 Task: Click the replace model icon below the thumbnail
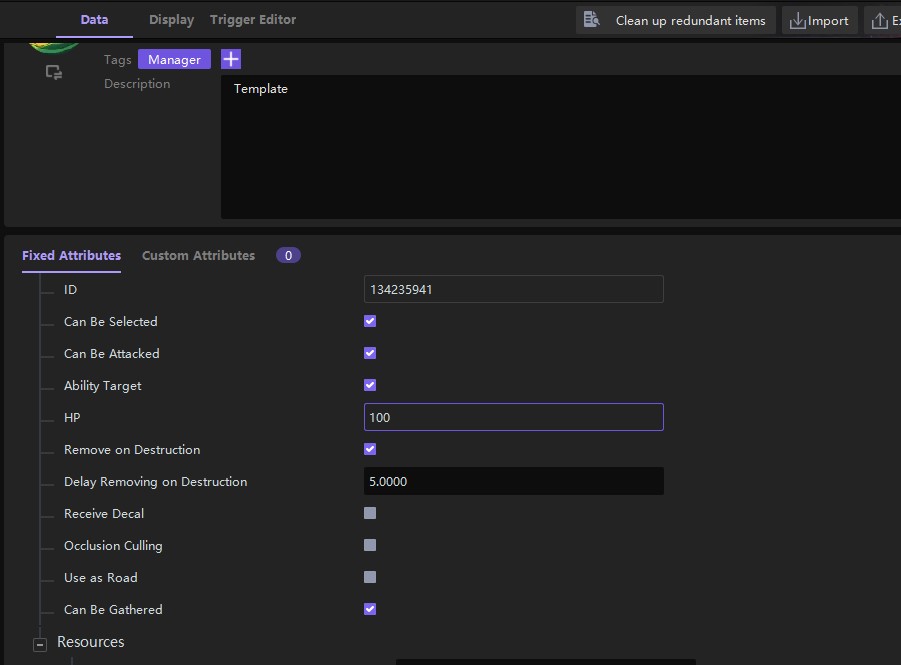tap(54, 73)
